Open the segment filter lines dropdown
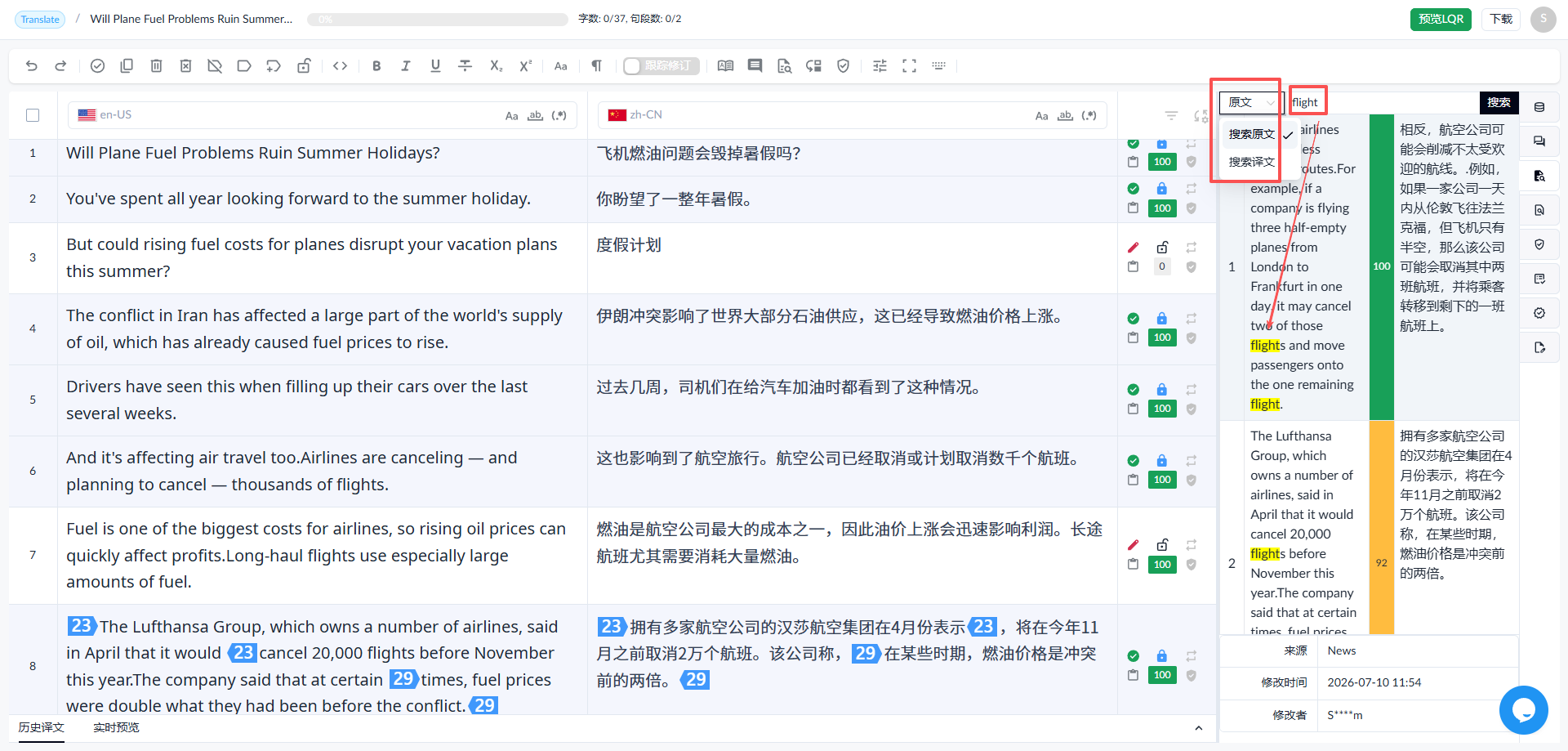Viewport: 1568px width, 751px height. (x=1171, y=116)
